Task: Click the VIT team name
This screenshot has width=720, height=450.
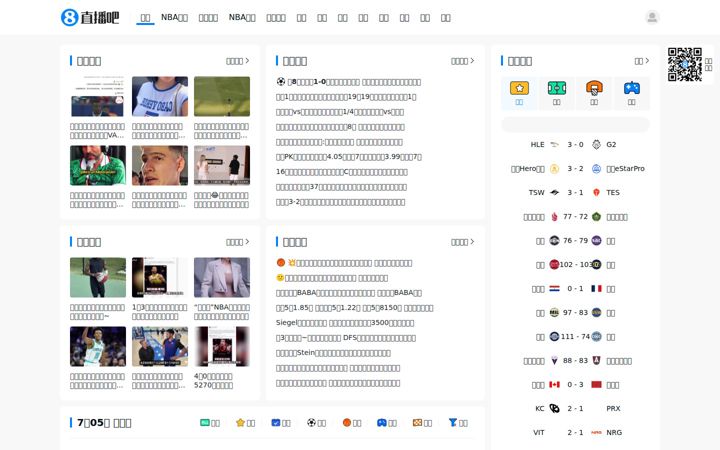Action: (x=539, y=432)
